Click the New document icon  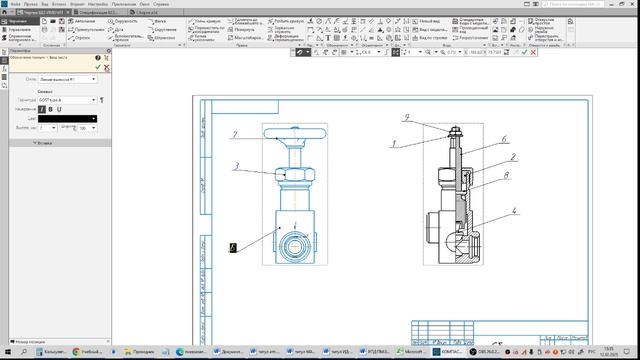point(44,21)
